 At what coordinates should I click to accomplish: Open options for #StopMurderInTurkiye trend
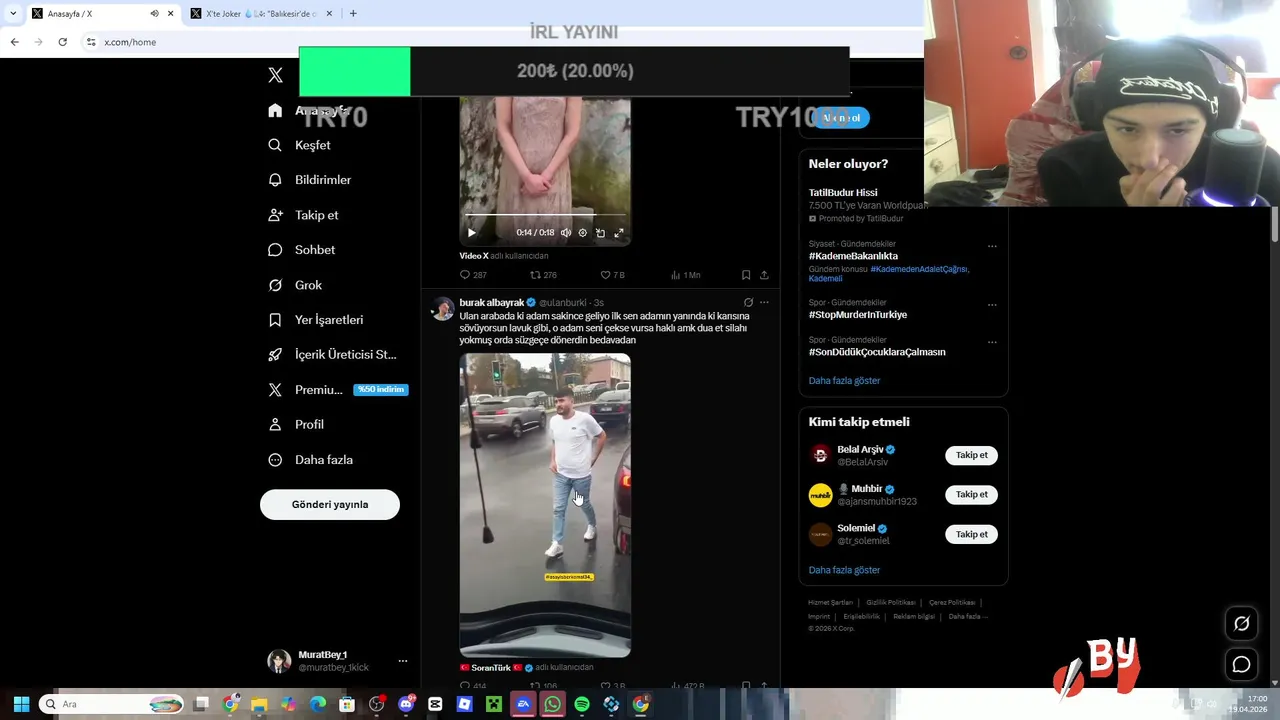(992, 304)
